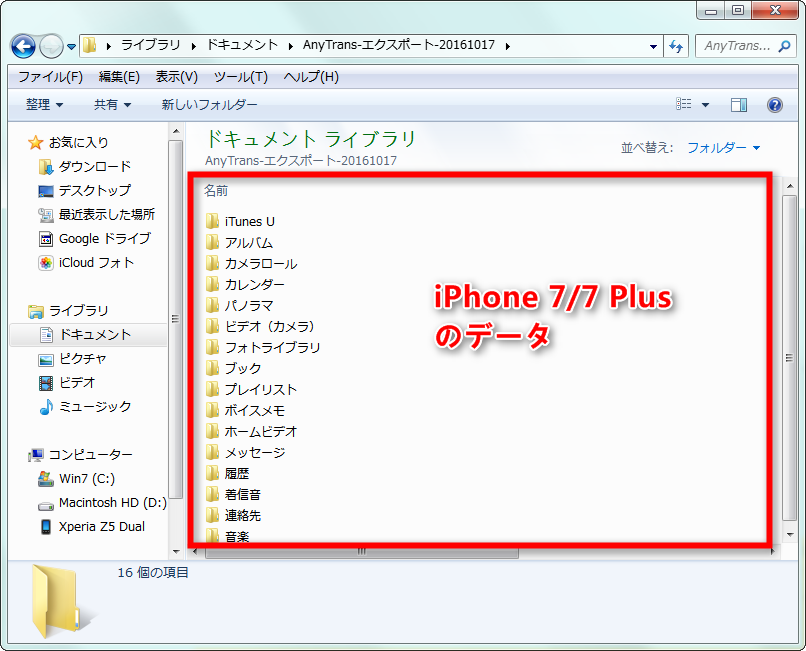The image size is (806, 651).
Task: Open Google ドライブ in sidebar
Action: [95, 239]
